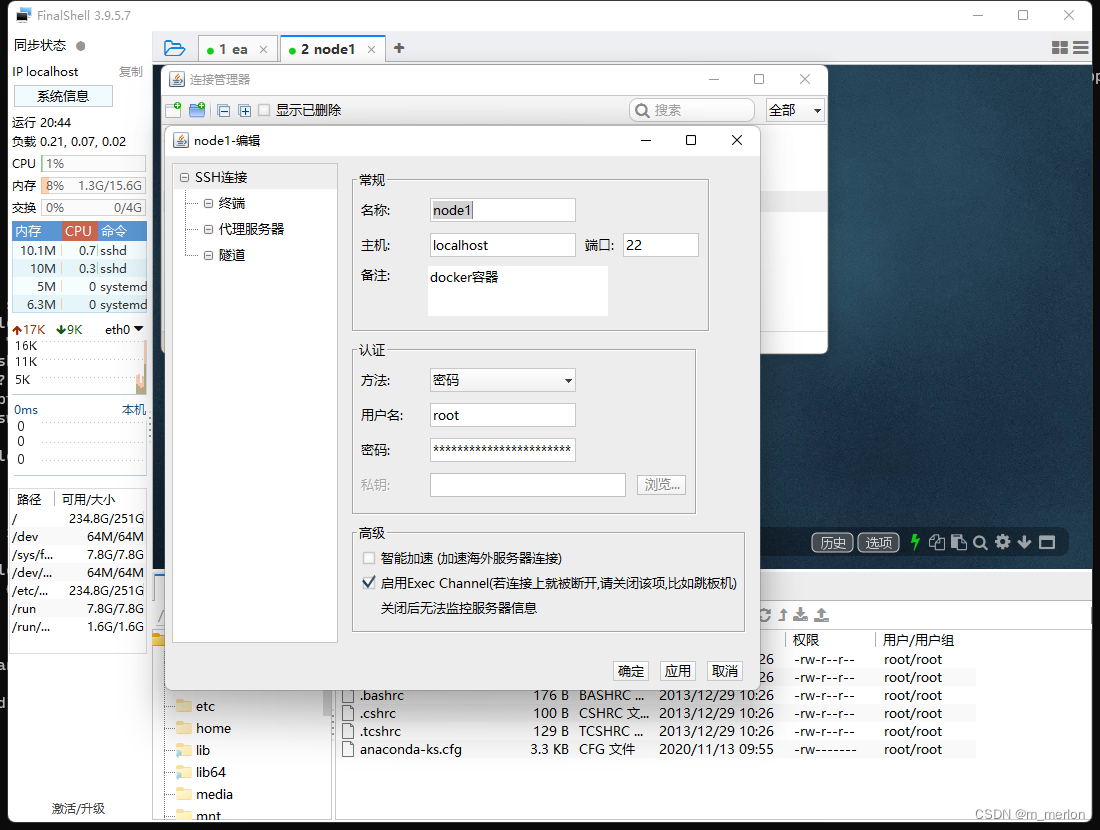Click the 选项 options button

point(878,542)
